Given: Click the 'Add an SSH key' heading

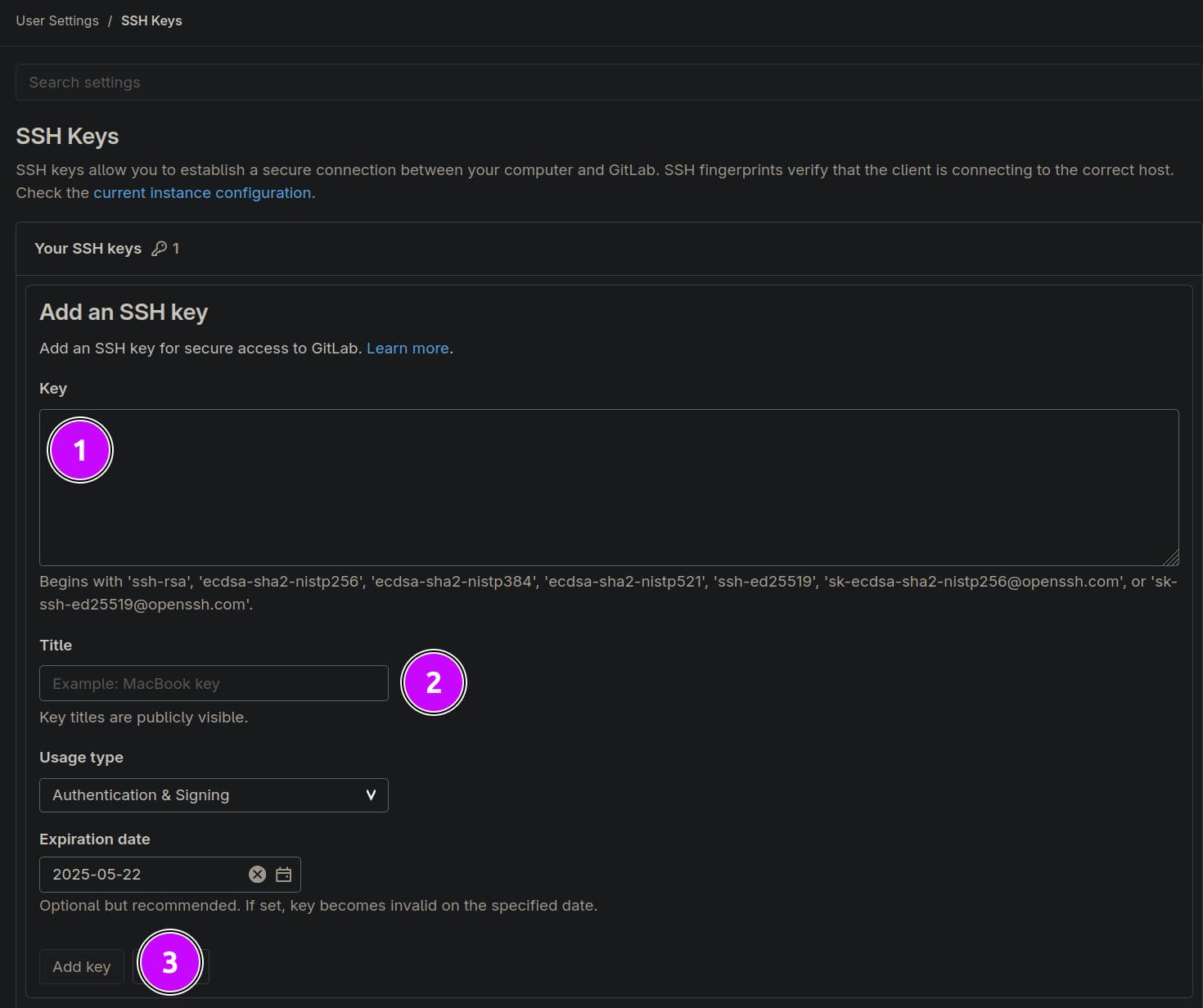Looking at the screenshot, I should click(124, 313).
